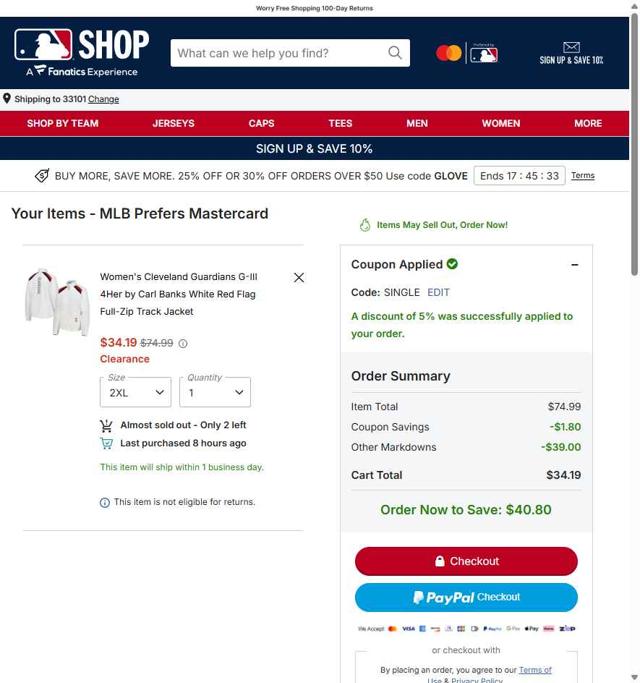640x683 pixels.
Task: Click the search magnifier icon
Action: 395,53
